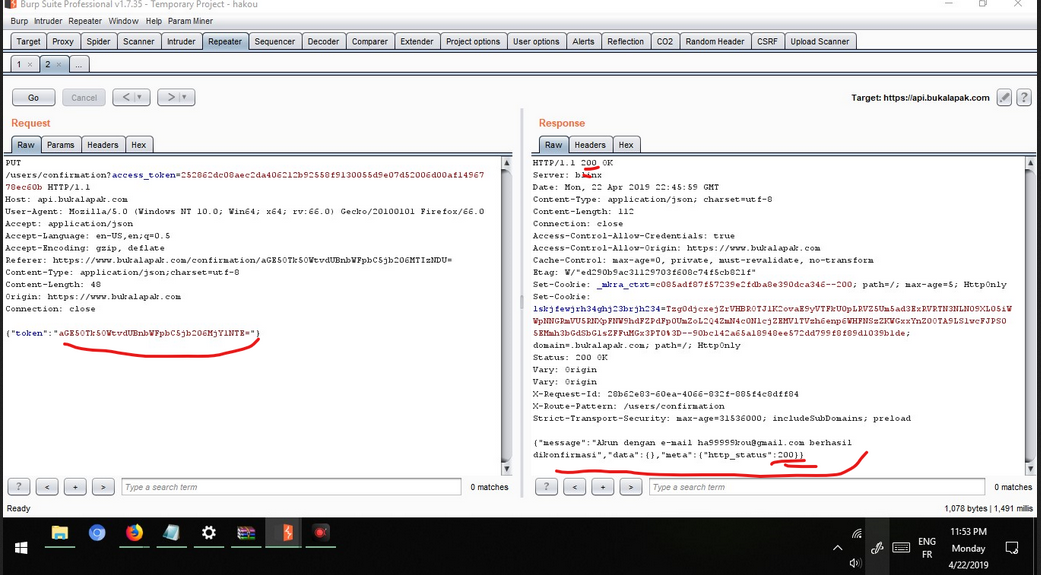Switch to the Scanner tab

[139, 41]
